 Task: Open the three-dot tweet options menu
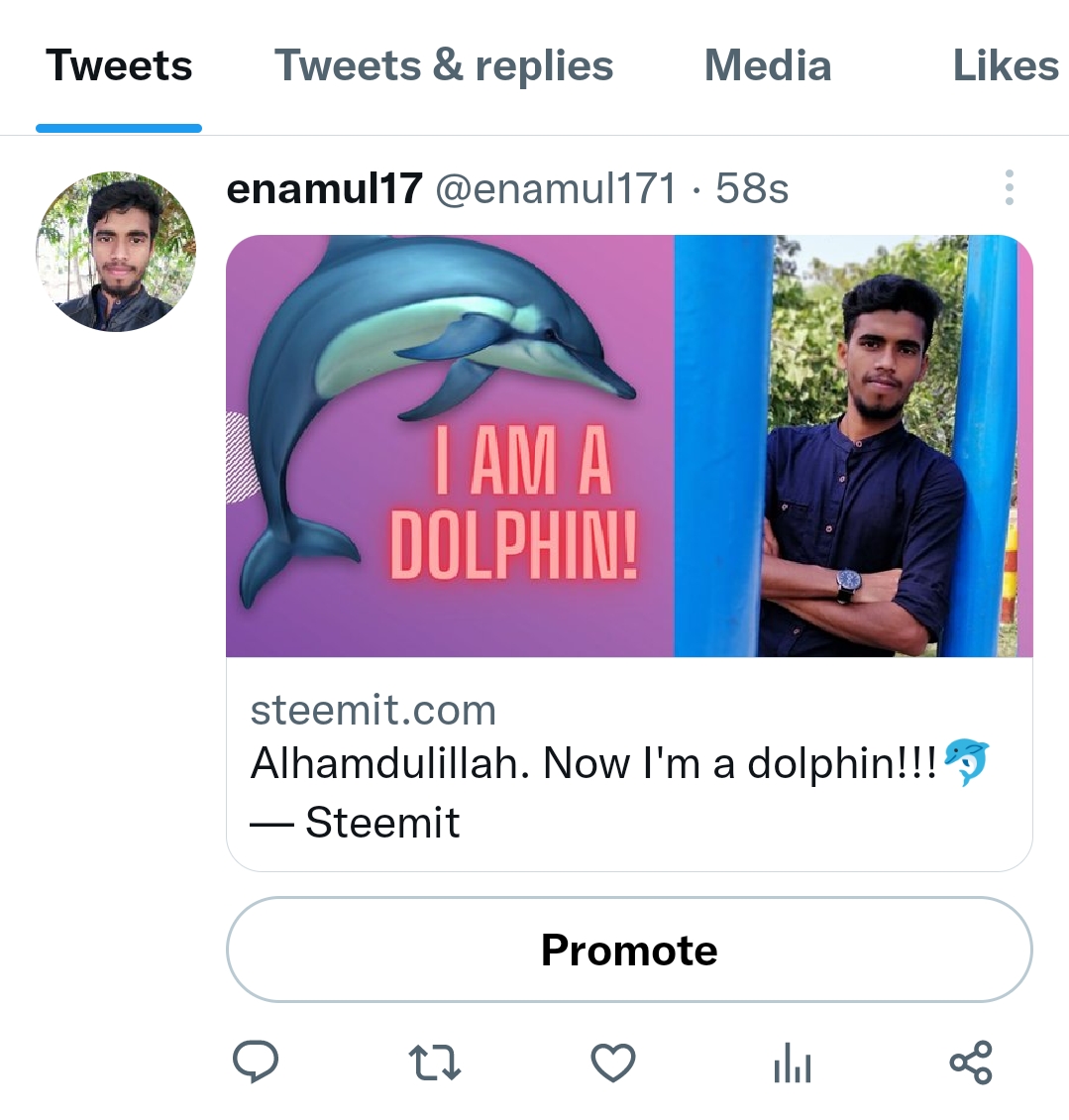click(1009, 188)
